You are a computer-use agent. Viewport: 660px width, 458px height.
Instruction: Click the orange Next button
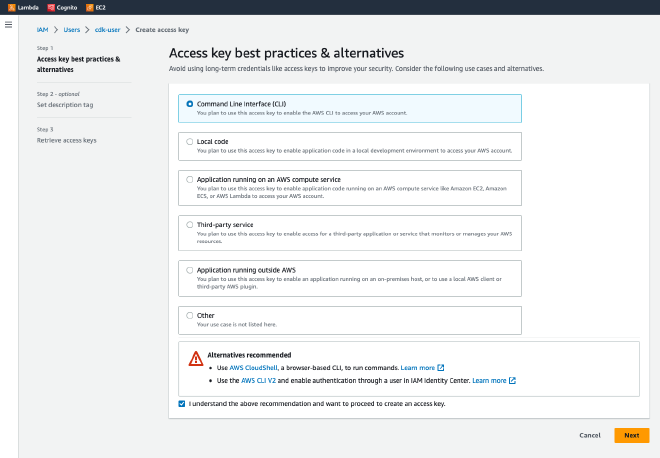point(631,435)
